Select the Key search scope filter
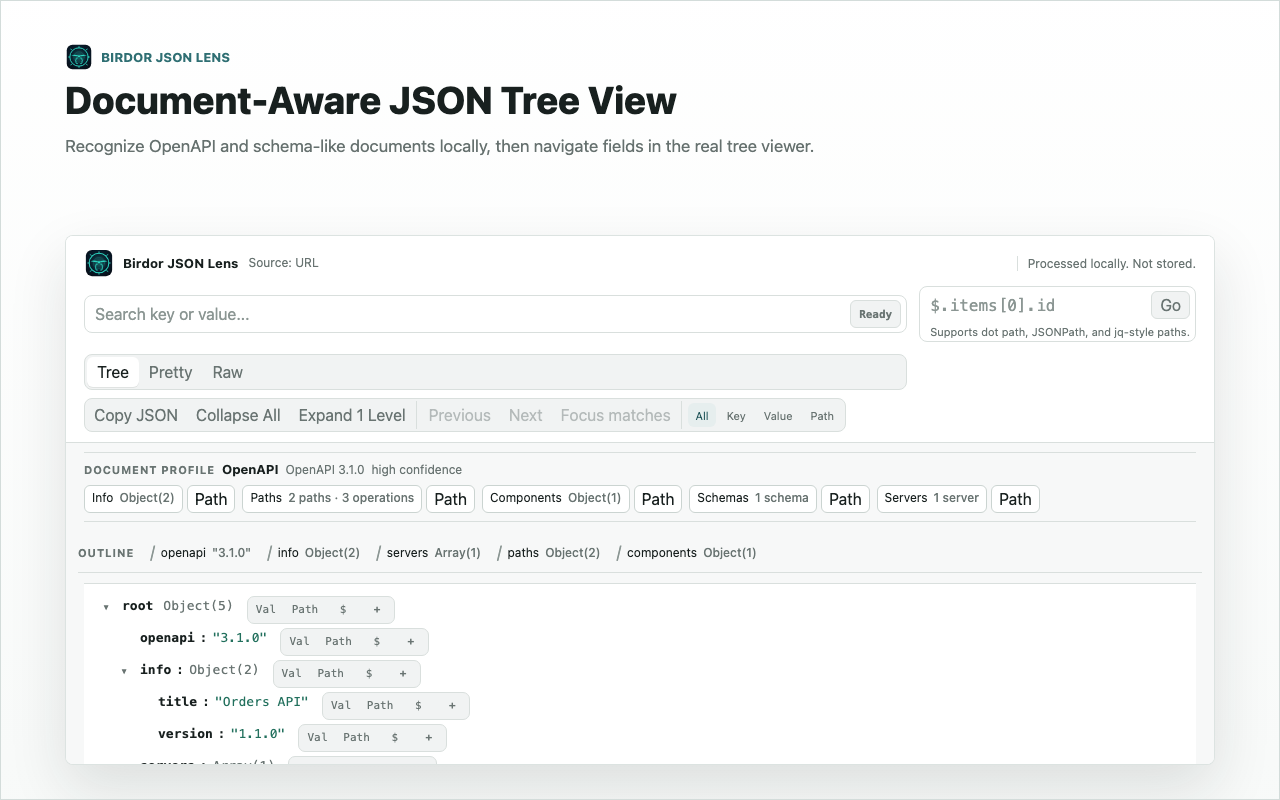The height and width of the screenshot is (800, 1280). click(736, 416)
